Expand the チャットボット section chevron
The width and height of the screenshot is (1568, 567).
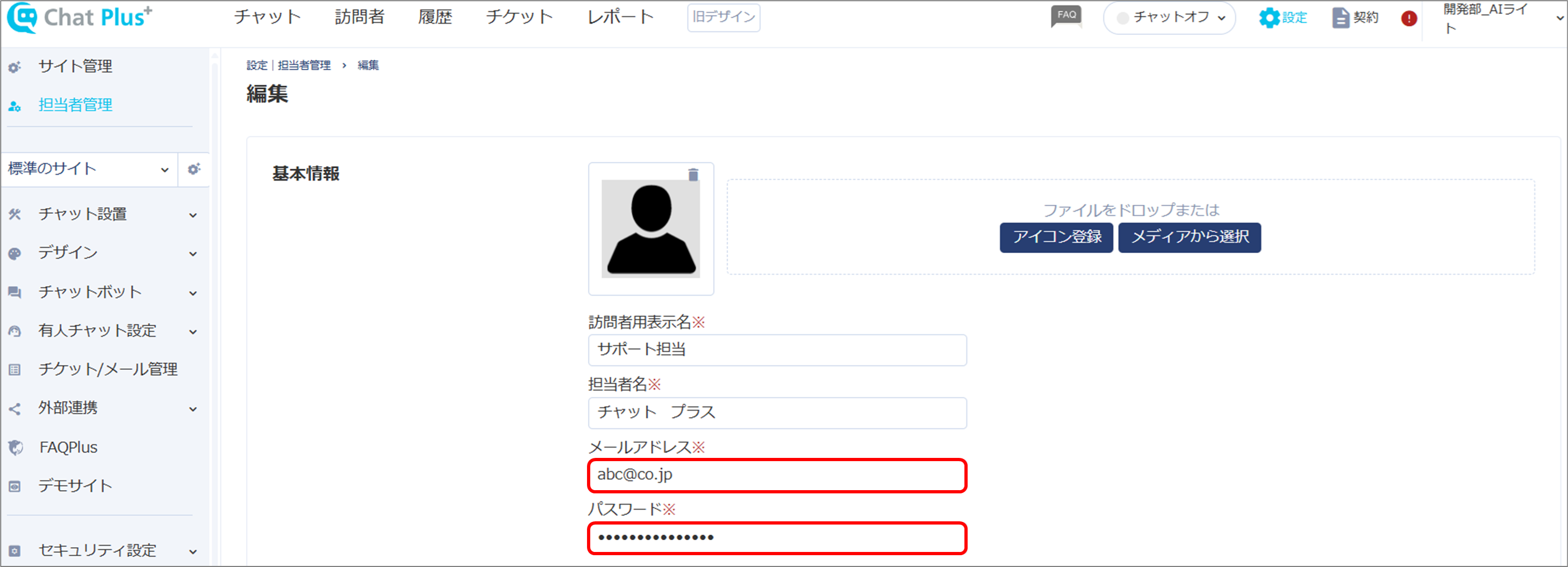click(193, 294)
